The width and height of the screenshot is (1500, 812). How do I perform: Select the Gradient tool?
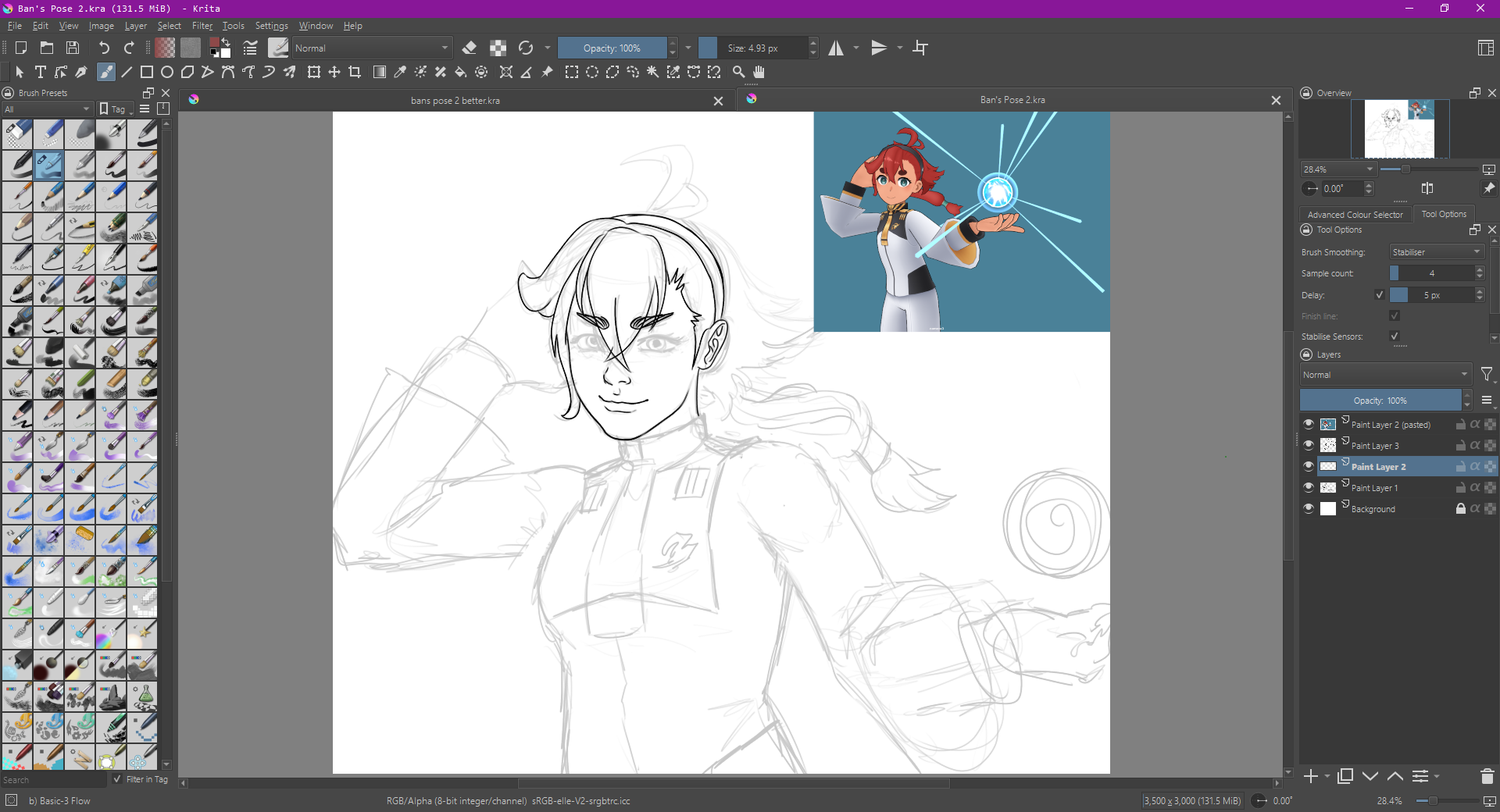tap(380, 72)
